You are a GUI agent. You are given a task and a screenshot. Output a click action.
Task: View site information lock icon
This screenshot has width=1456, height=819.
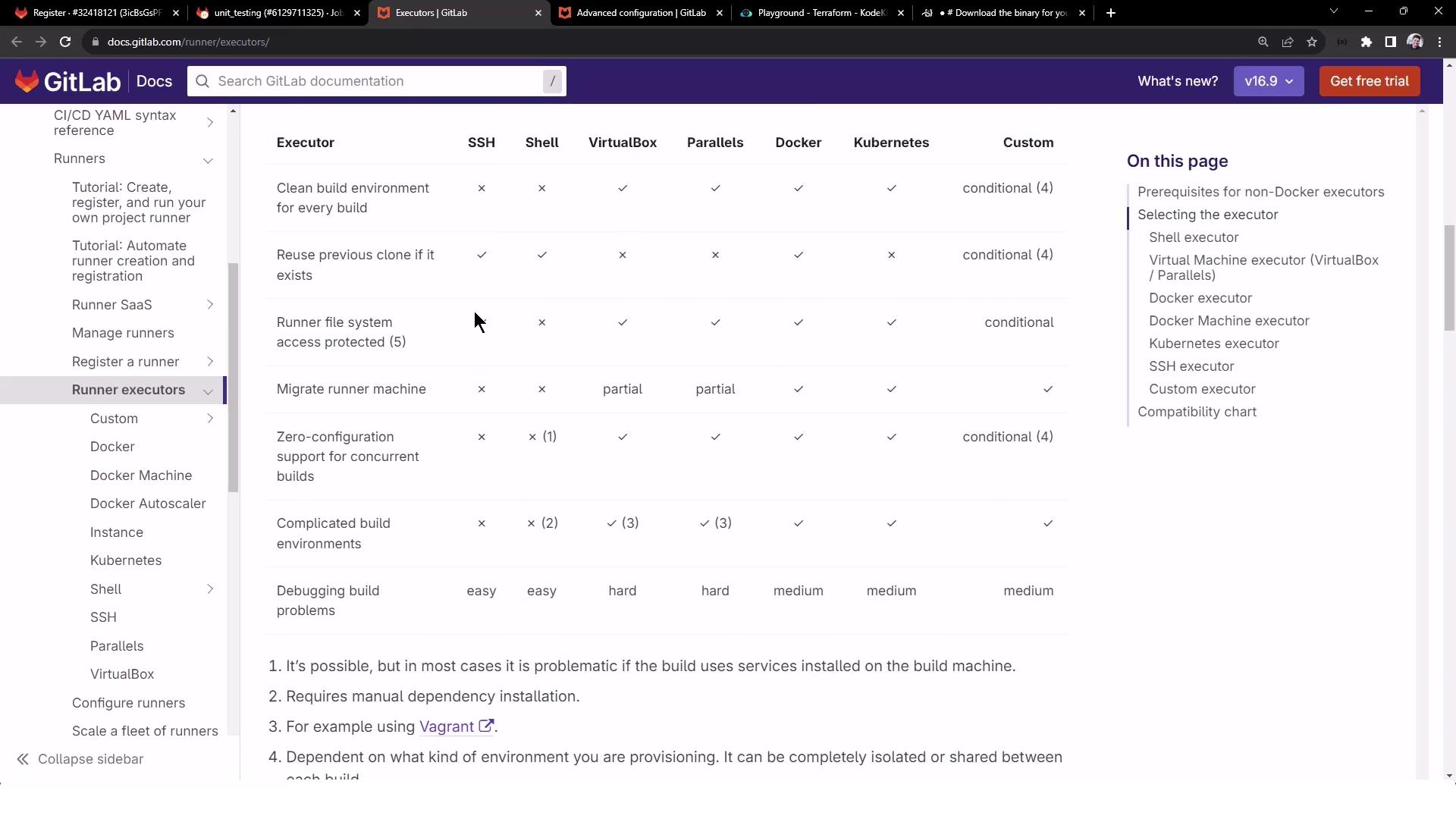(95, 42)
